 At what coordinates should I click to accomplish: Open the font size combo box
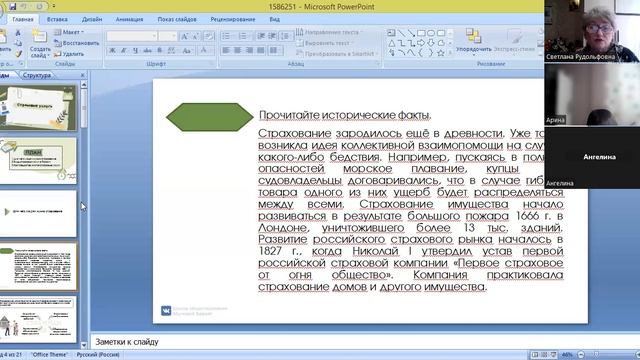tap(168, 36)
